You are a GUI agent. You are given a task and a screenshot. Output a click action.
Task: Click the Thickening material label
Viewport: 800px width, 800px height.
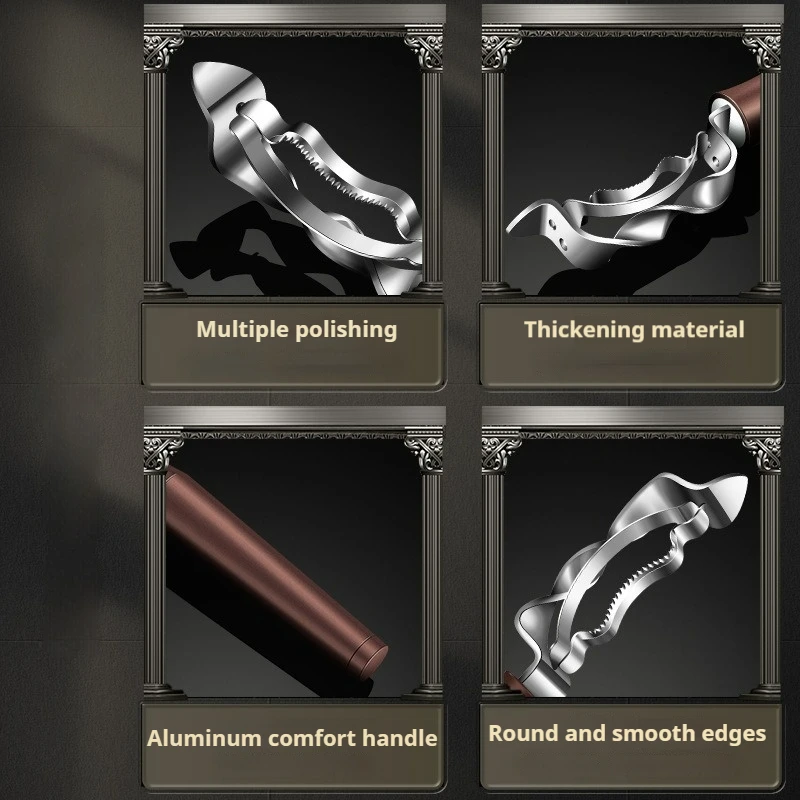pyautogui.click(x=634, y=330)
